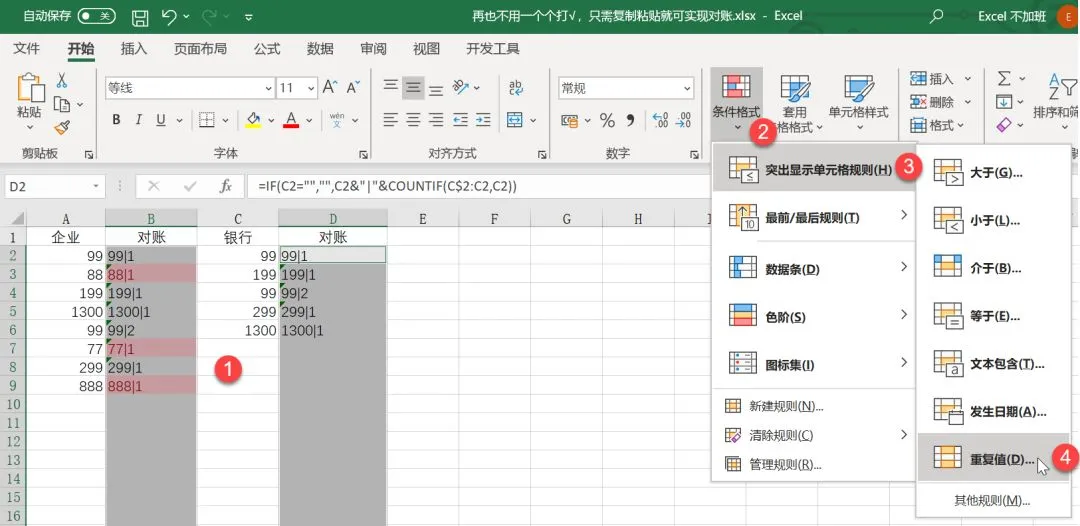Open the font color dropdown arrow

[309, 120]
